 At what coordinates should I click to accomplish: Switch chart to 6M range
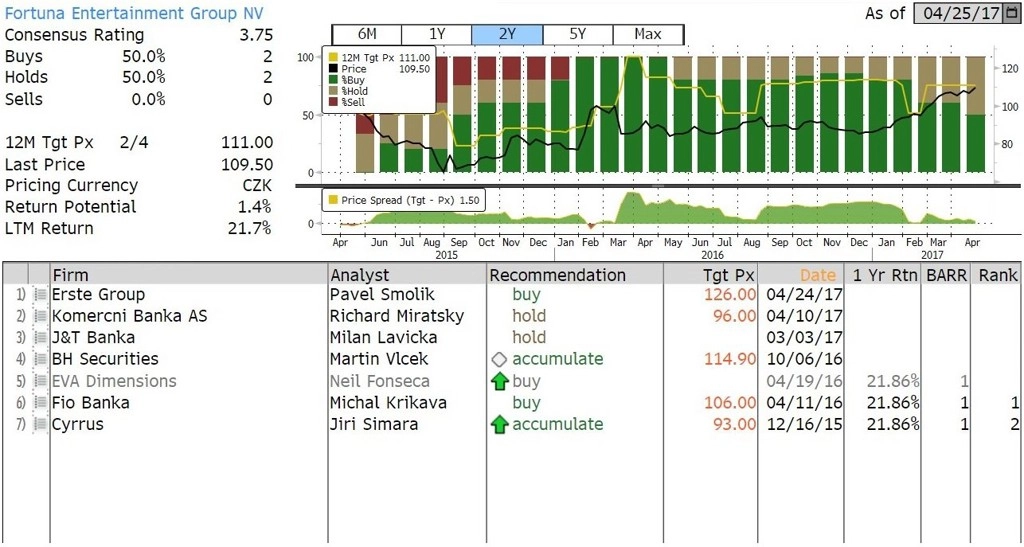(366, 34)
